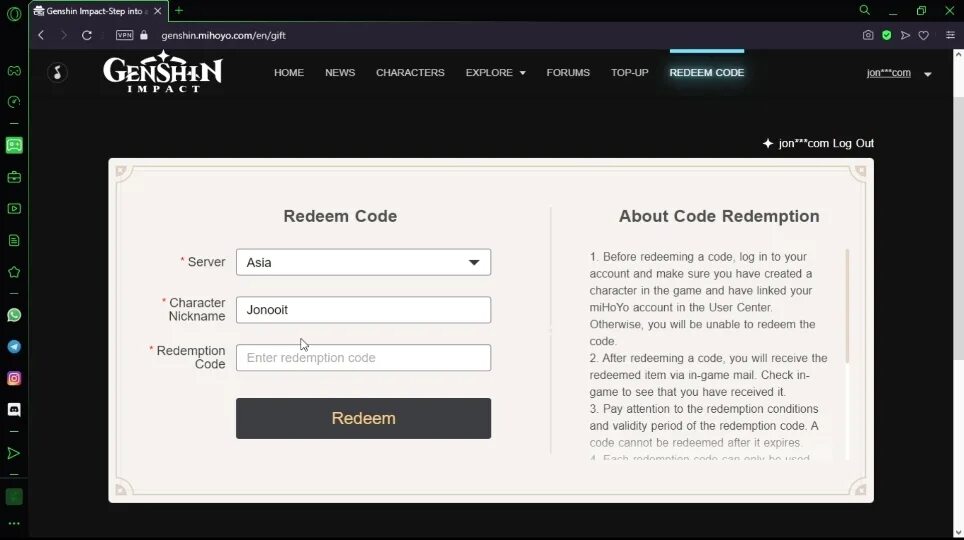Click the Character Nickname field

[x=363, y=309]
